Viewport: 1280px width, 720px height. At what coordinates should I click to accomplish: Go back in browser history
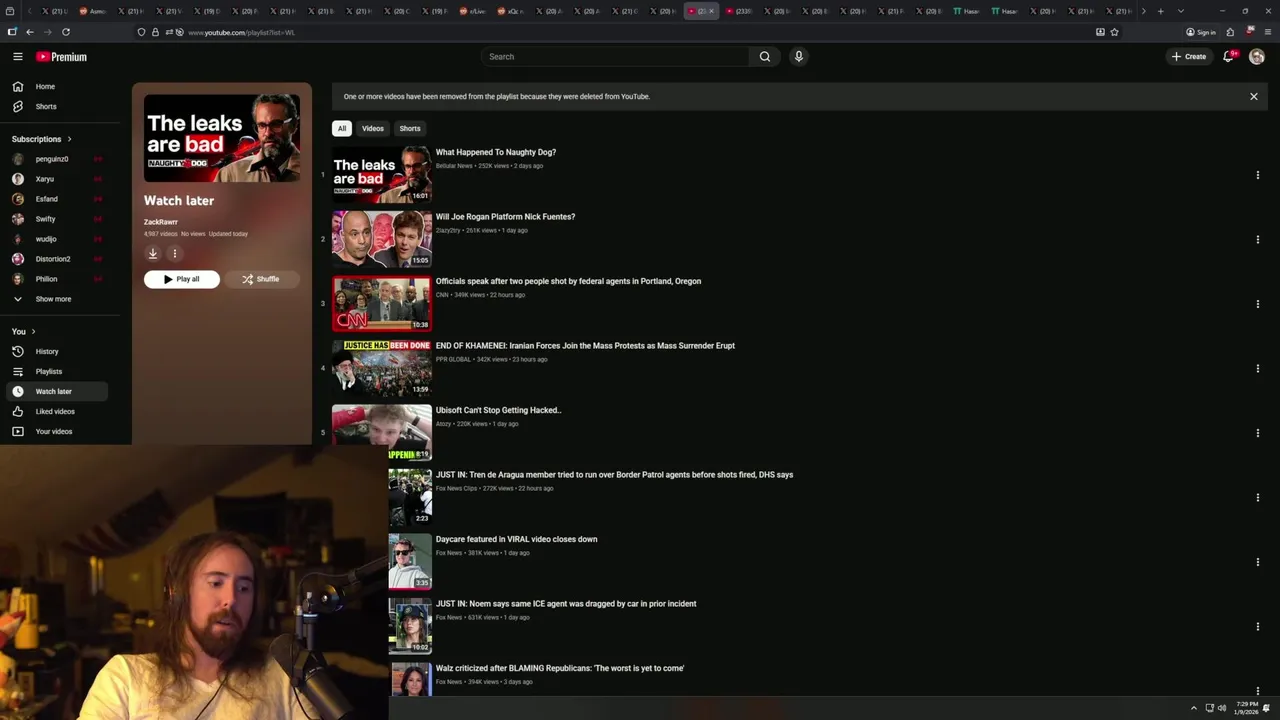pyautogui.click(x=30, y=32)
